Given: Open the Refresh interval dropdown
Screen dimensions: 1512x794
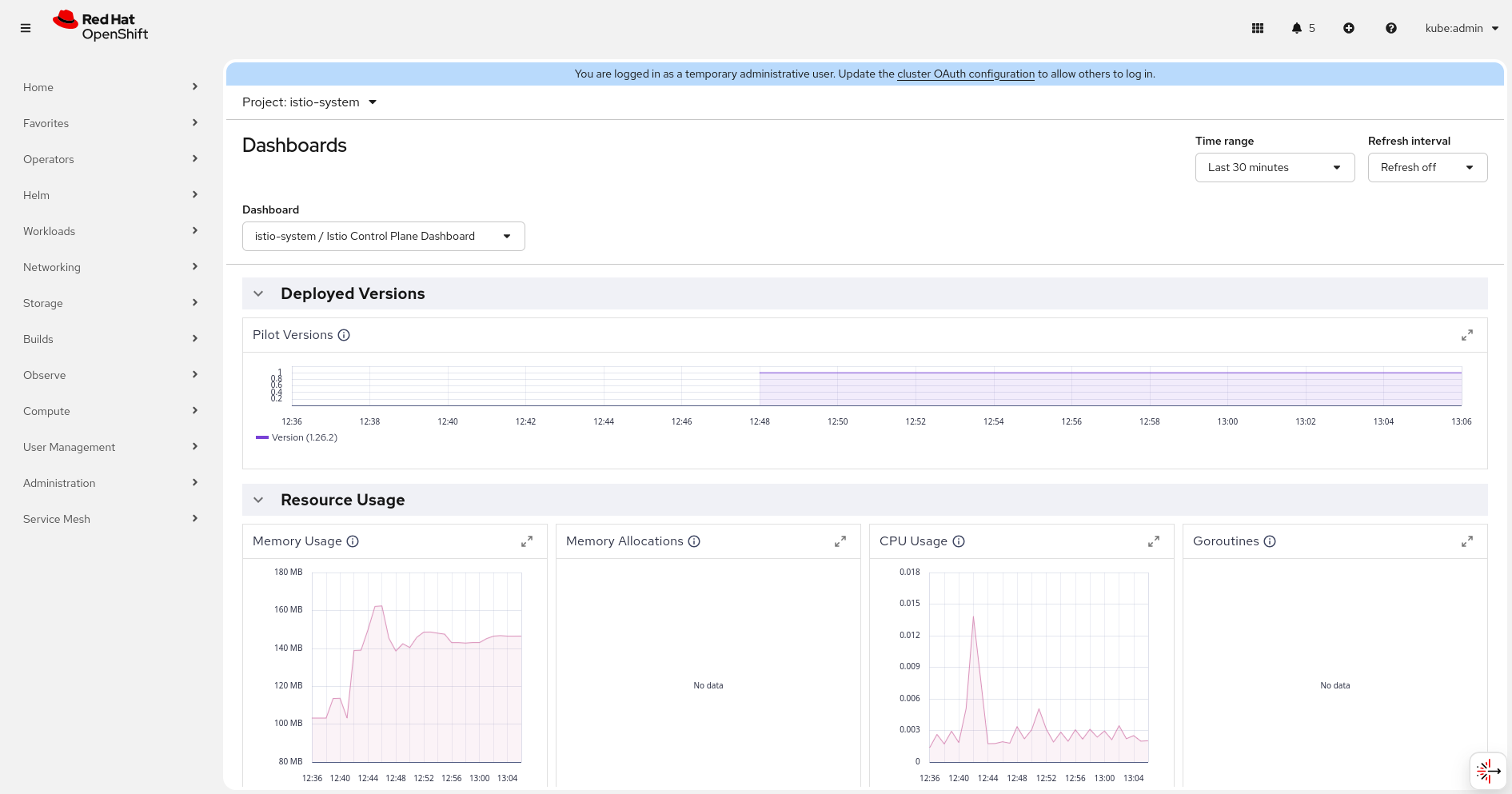Looking at the screenshot, I should coord(1427,167).
